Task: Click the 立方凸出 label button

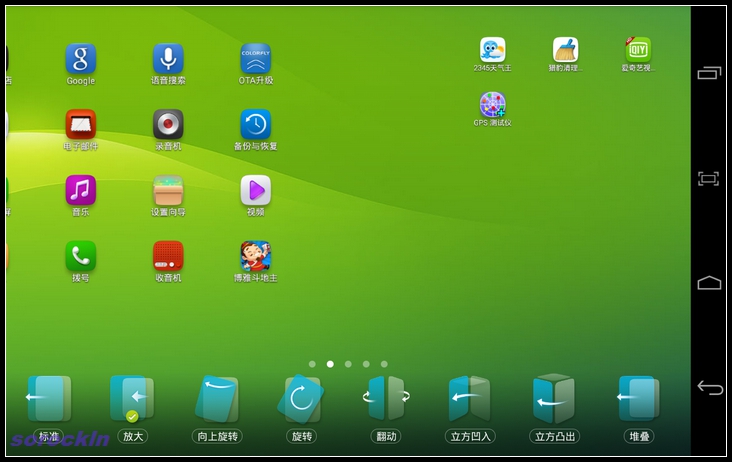Action: tap(555, 436)
